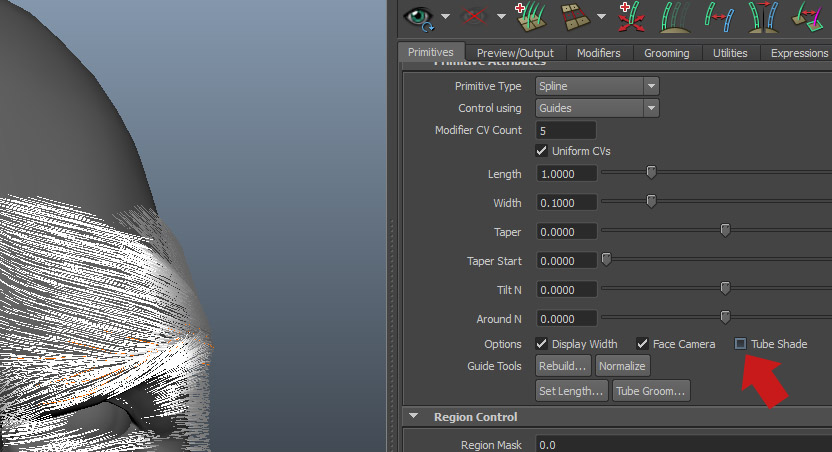This screenshot has width=832, height=452.
Task: Uncheck the Uniform CVs checkbox
Action: pyautogui.click(x=542, y=151)
